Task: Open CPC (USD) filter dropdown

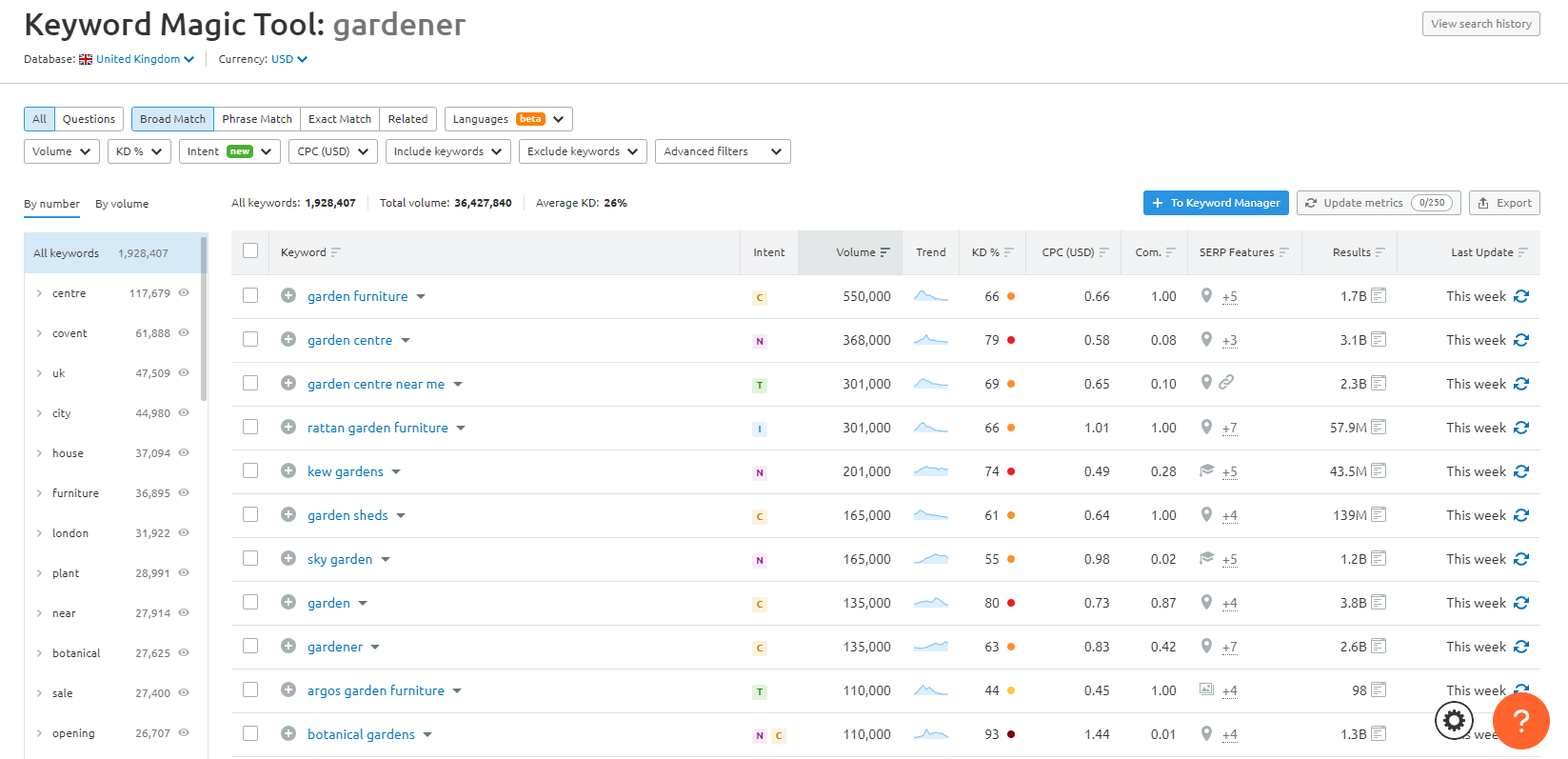Action: click(333, 151)
